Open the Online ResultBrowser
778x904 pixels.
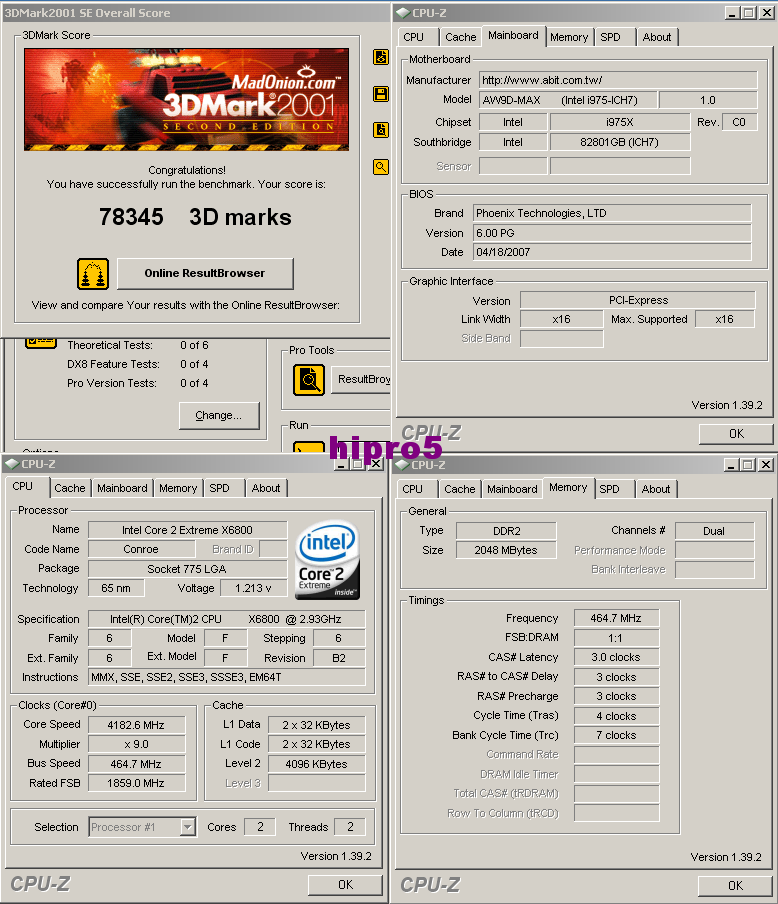[x=205, y=273]
